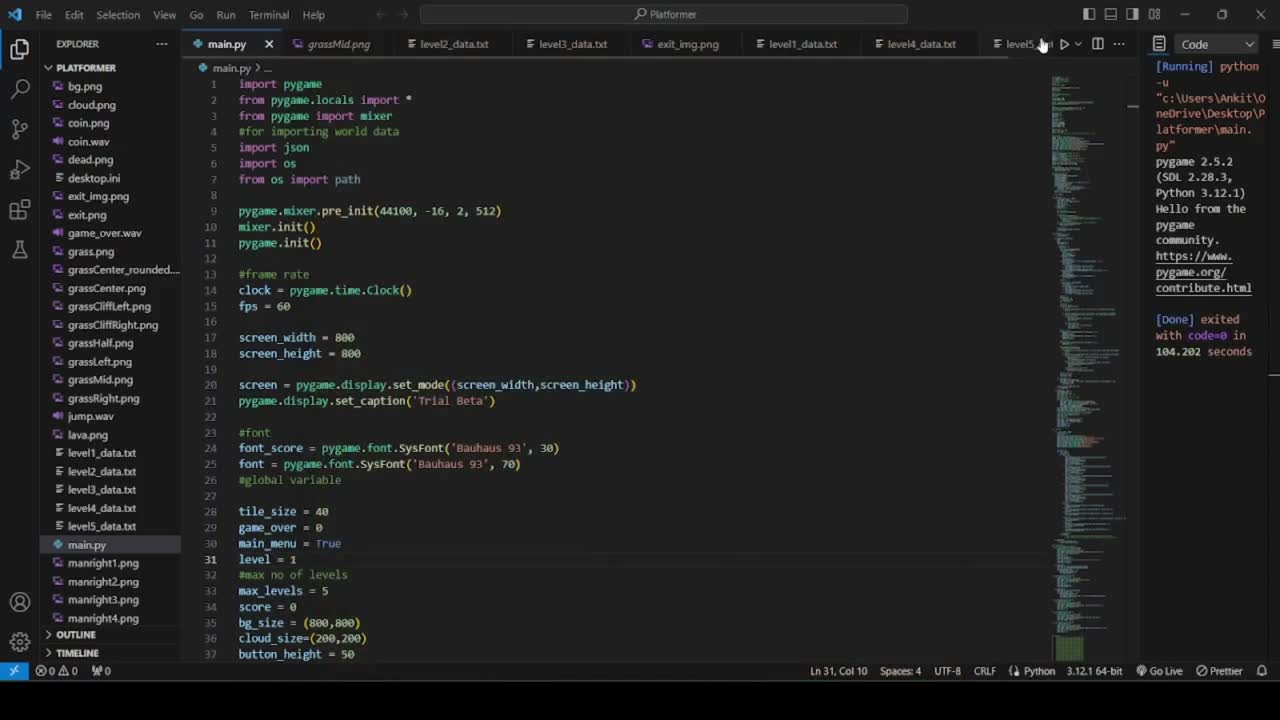Click the Platformer command center search box

click(x=664, y=14)
